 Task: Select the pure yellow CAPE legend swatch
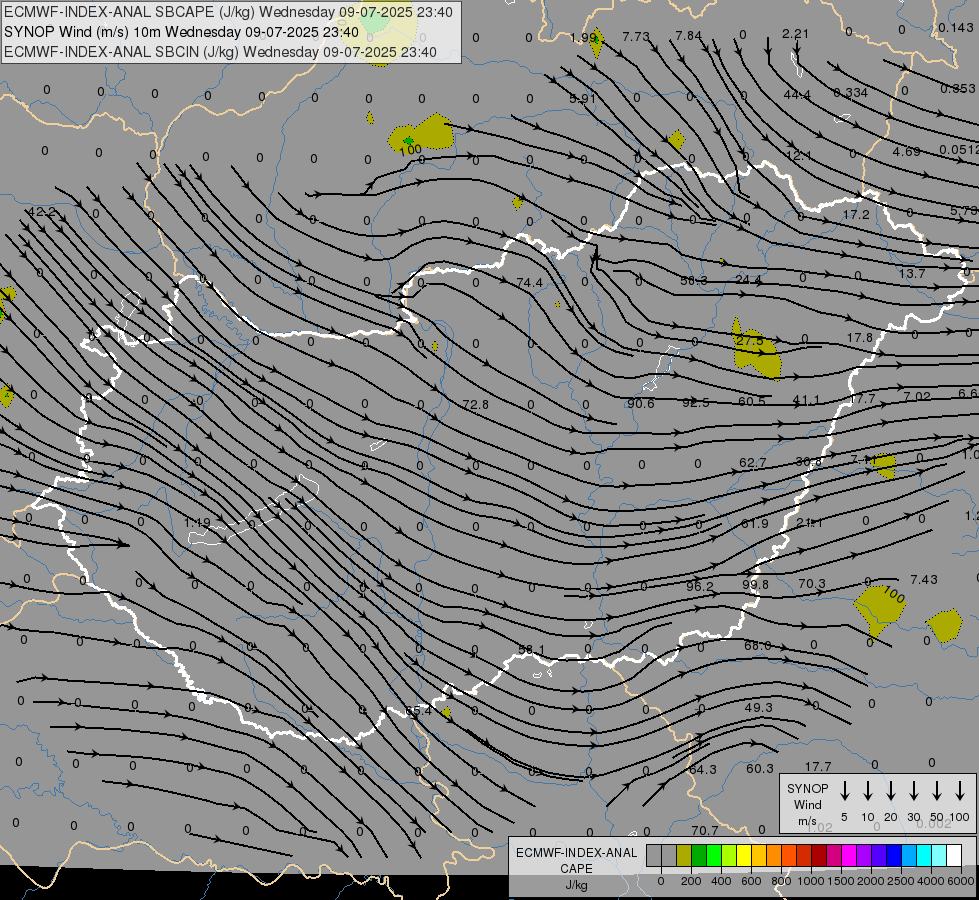tap(744, 856)
